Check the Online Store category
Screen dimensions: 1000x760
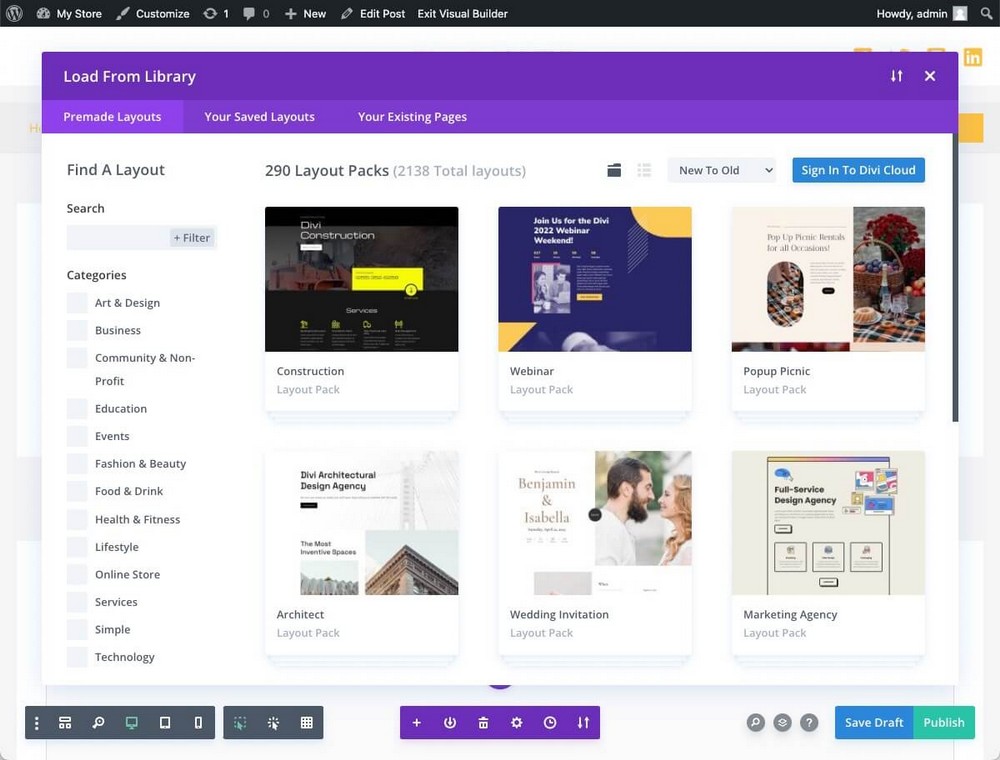tap(77, 574)
